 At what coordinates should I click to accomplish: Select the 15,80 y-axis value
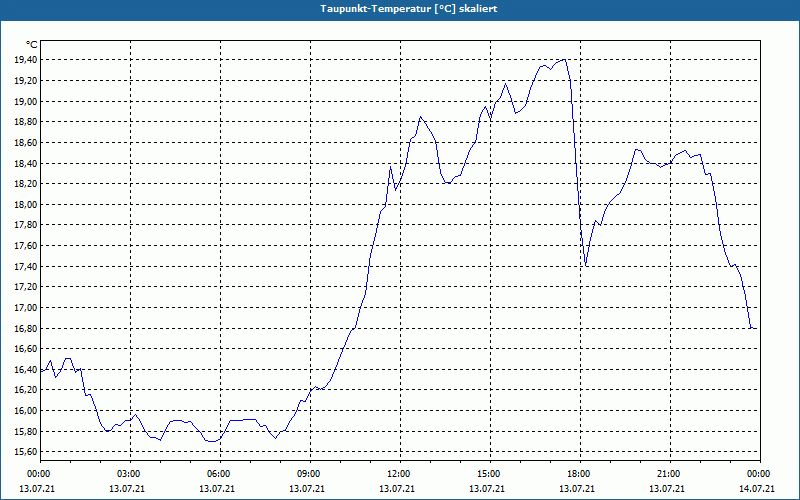(x=26, y=432)
